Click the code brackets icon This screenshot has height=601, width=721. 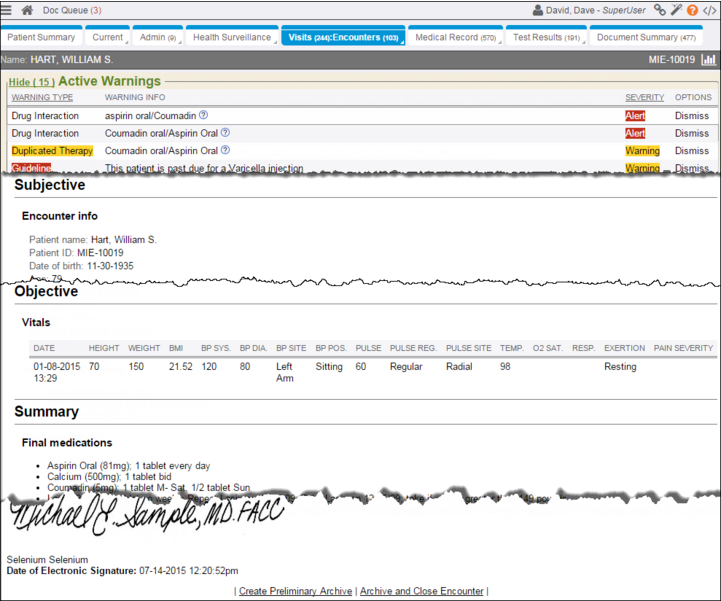point(710,10)
